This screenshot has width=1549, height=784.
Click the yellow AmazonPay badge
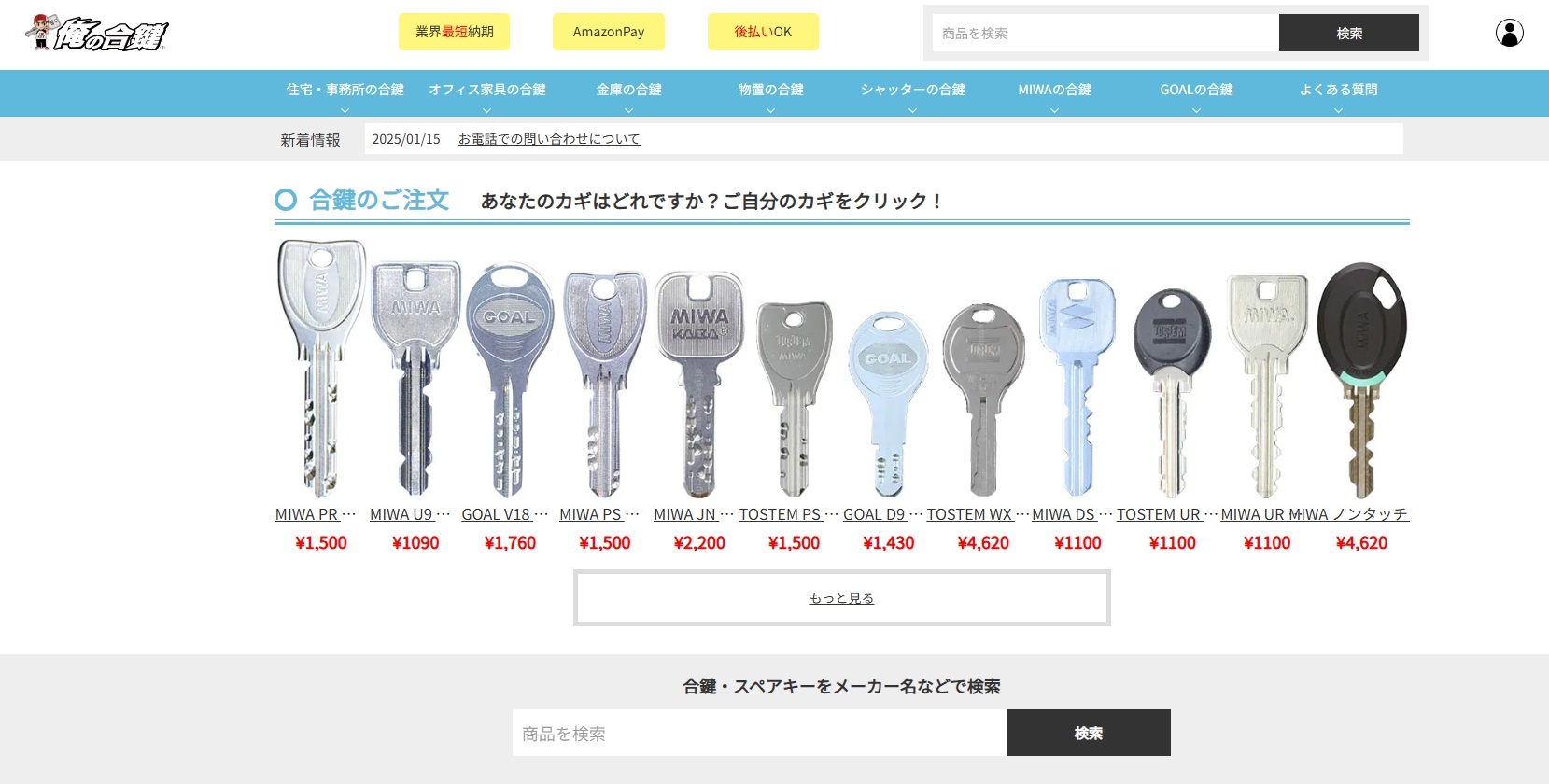click(x=609, y=32)
